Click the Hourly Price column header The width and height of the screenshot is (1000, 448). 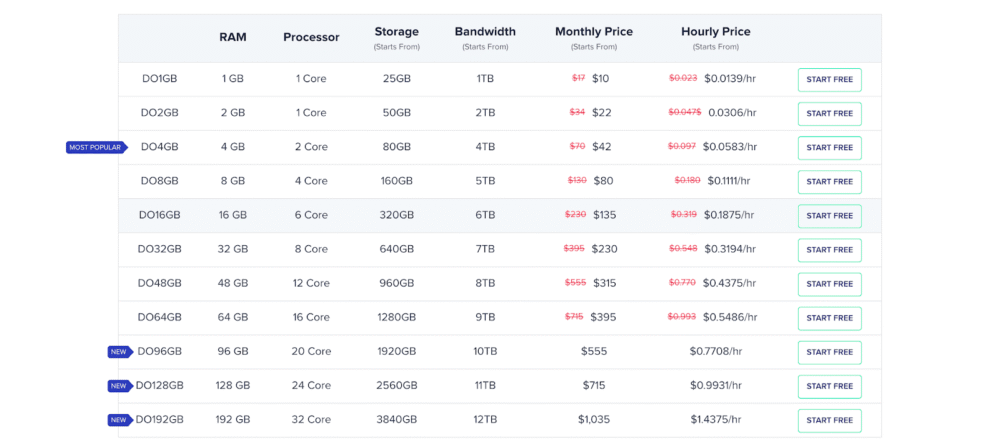[x=715, y=32]
